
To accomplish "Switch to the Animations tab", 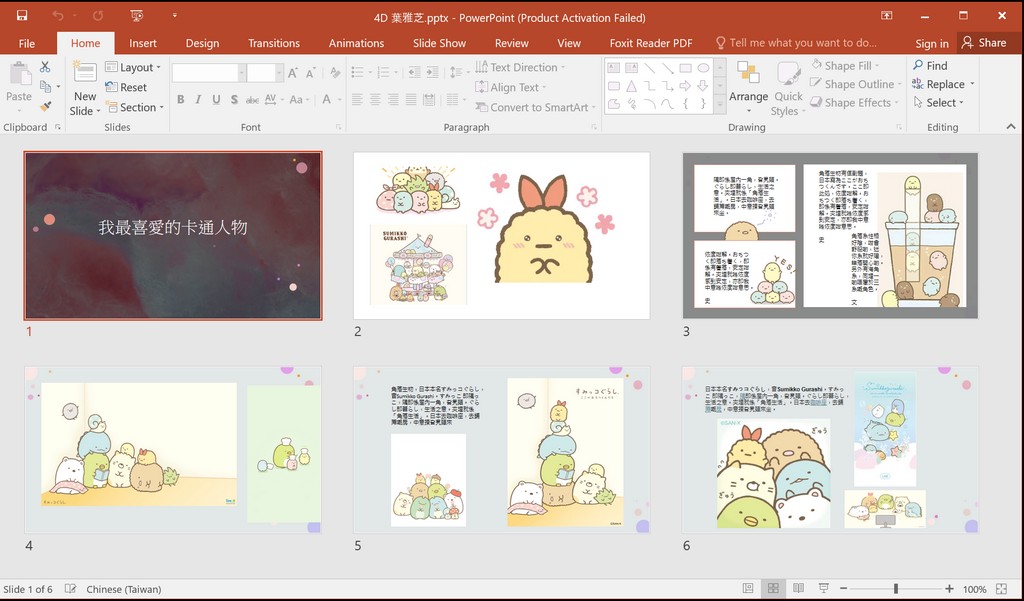I will point(357,43).
